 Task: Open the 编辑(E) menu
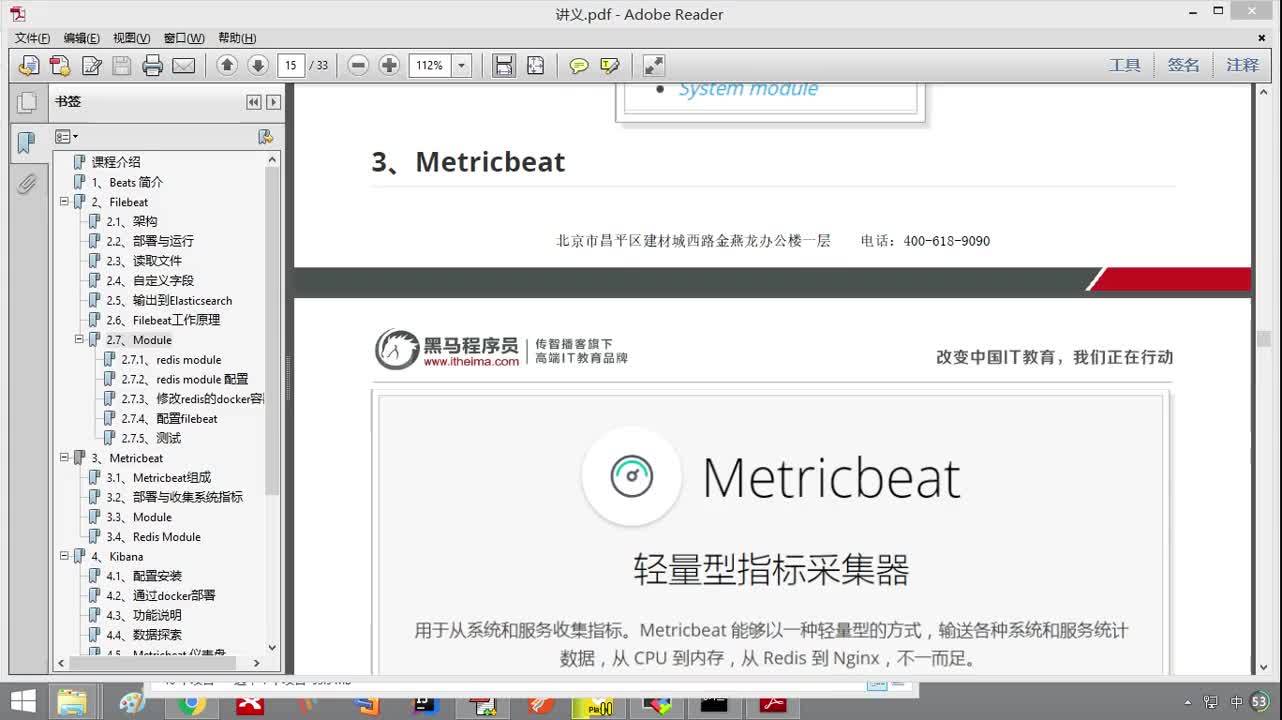pyautogui.click(x=82, y=38)
